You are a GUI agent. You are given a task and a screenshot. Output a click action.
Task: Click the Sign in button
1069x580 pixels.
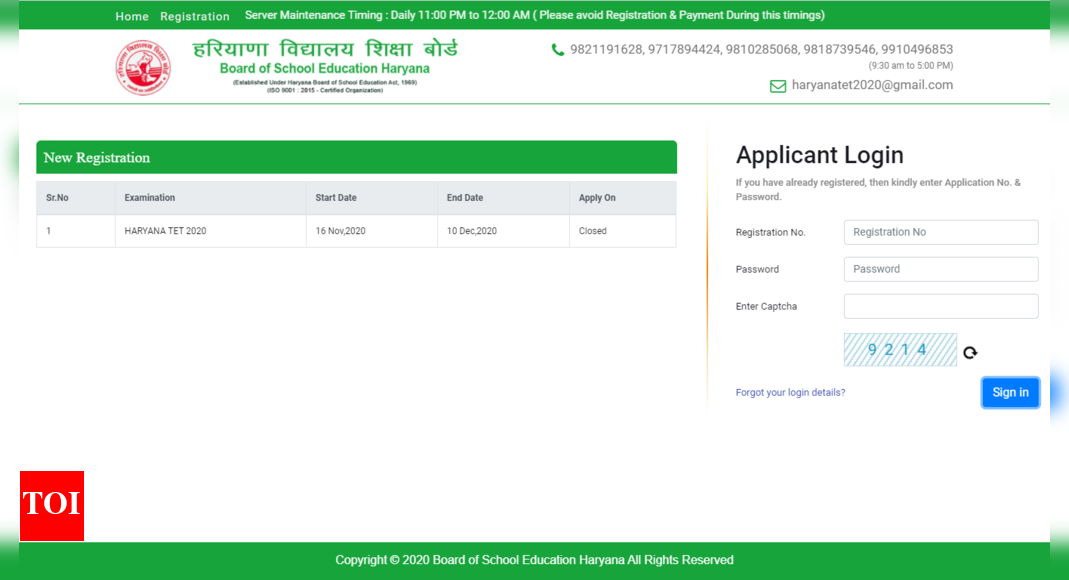click(x=1010, y=392)
